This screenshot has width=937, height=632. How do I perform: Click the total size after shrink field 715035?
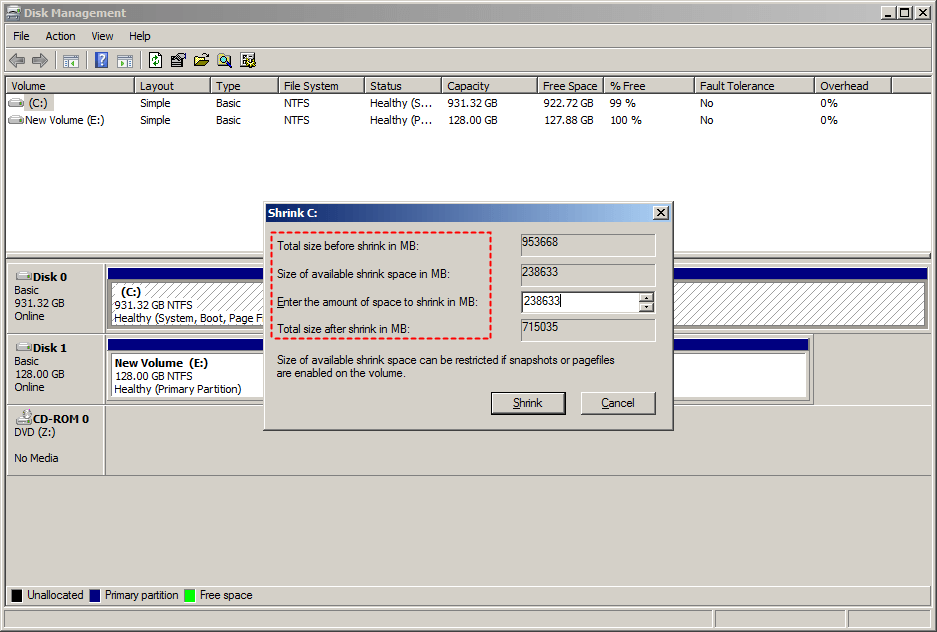588,330
